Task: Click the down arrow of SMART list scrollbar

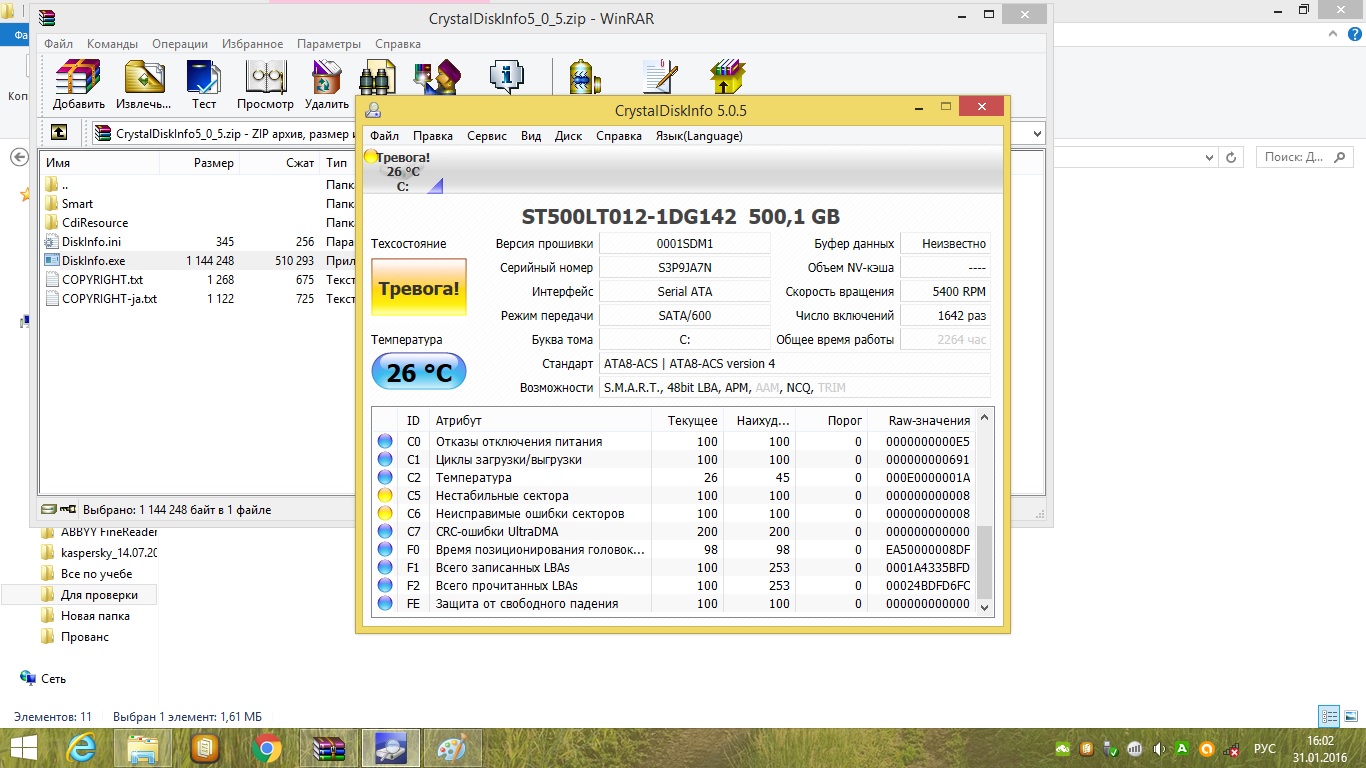Action: 983,607
